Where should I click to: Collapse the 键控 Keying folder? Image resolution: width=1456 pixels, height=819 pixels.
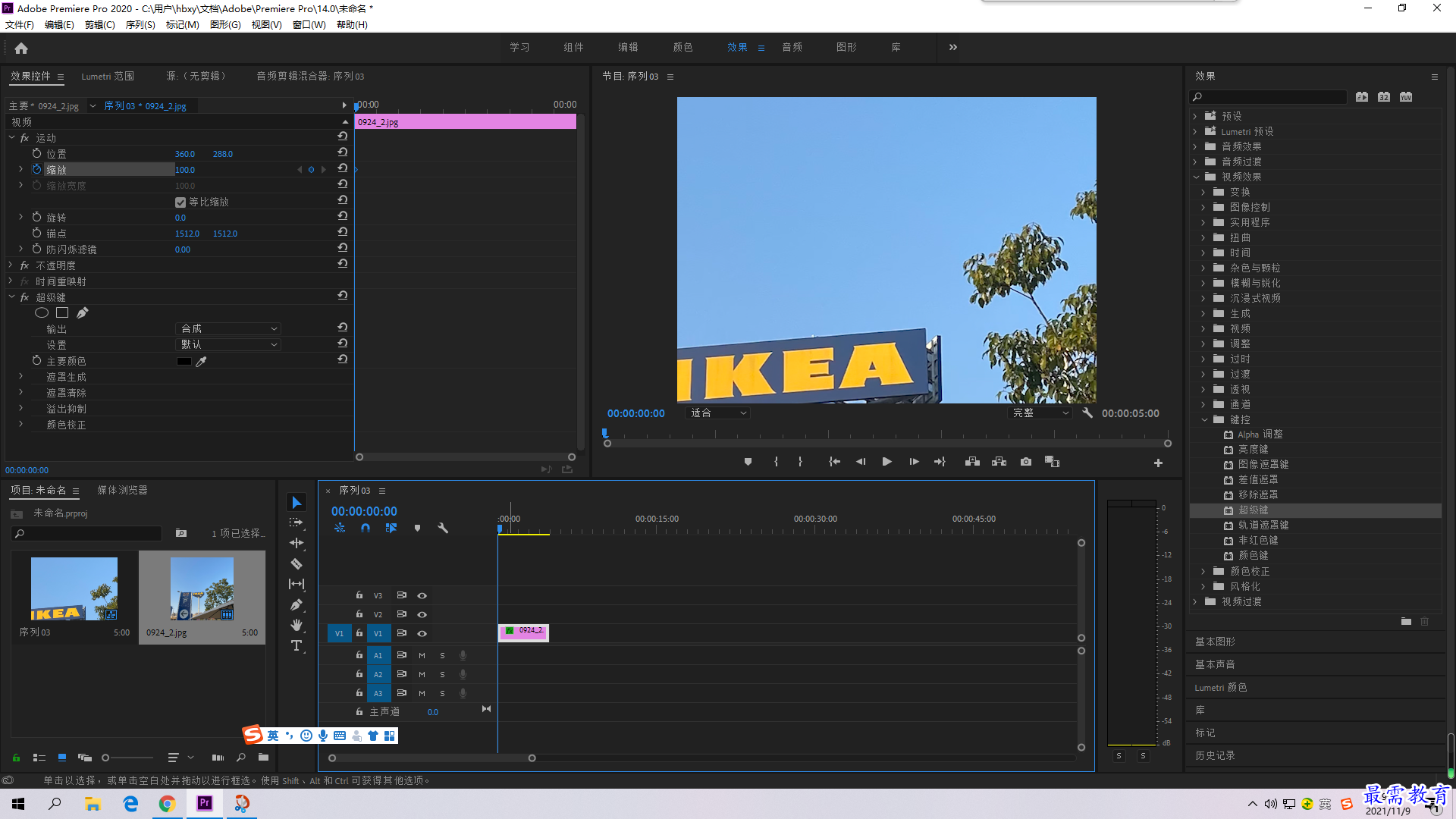[1203, 419]
